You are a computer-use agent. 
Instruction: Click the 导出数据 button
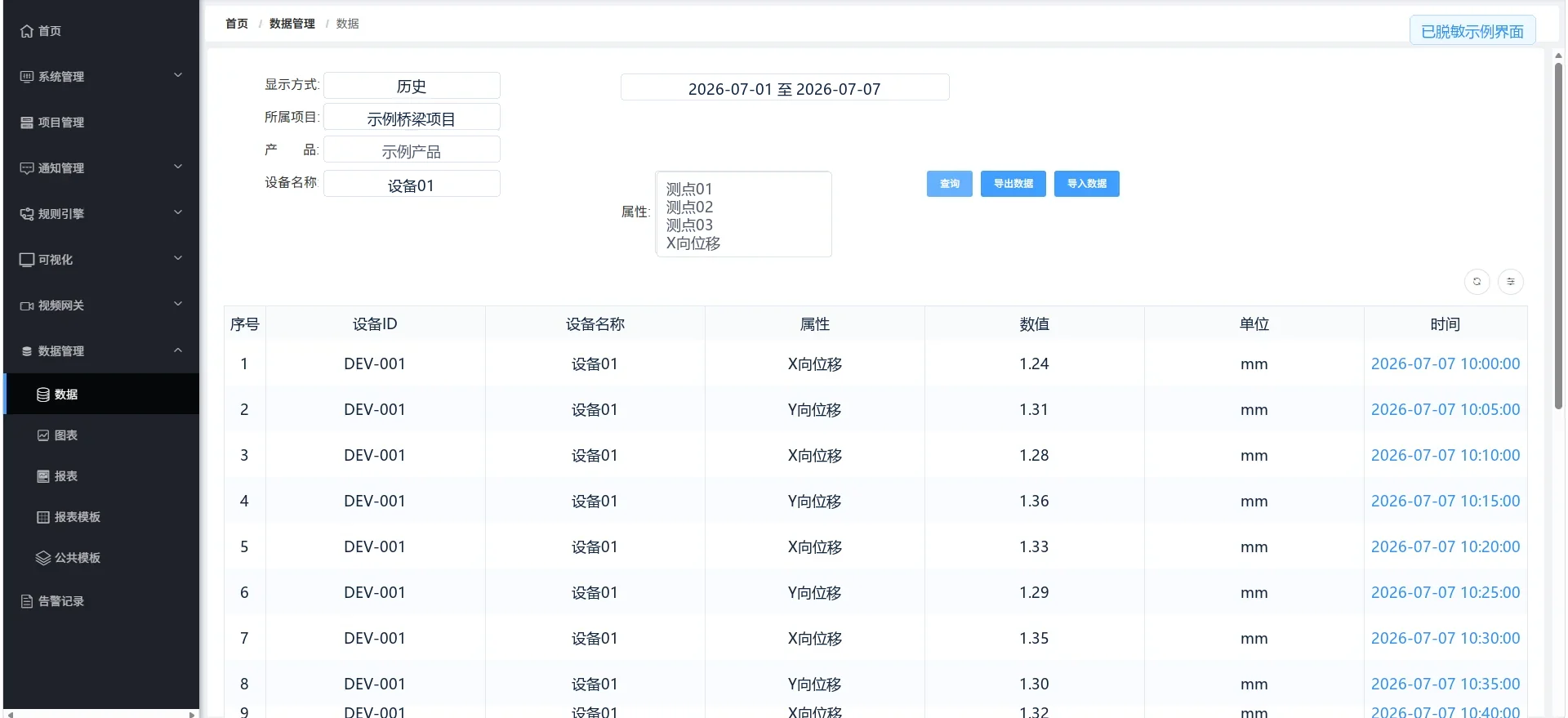point(1013,184)
